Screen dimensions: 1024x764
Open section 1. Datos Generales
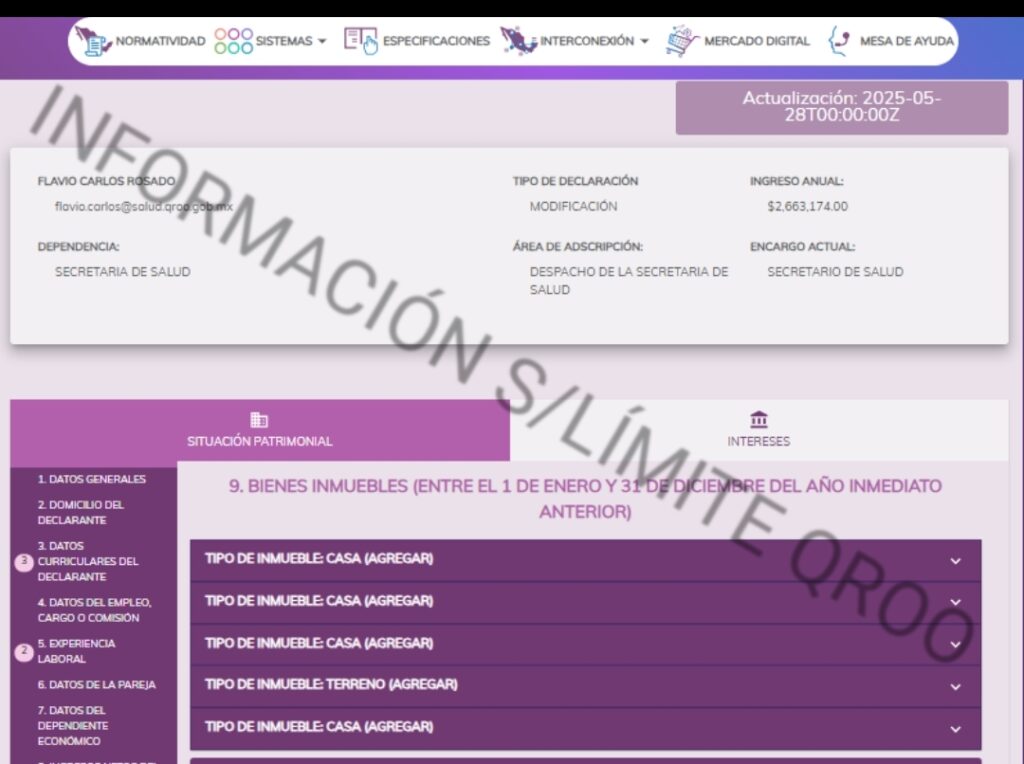point(92,479)
